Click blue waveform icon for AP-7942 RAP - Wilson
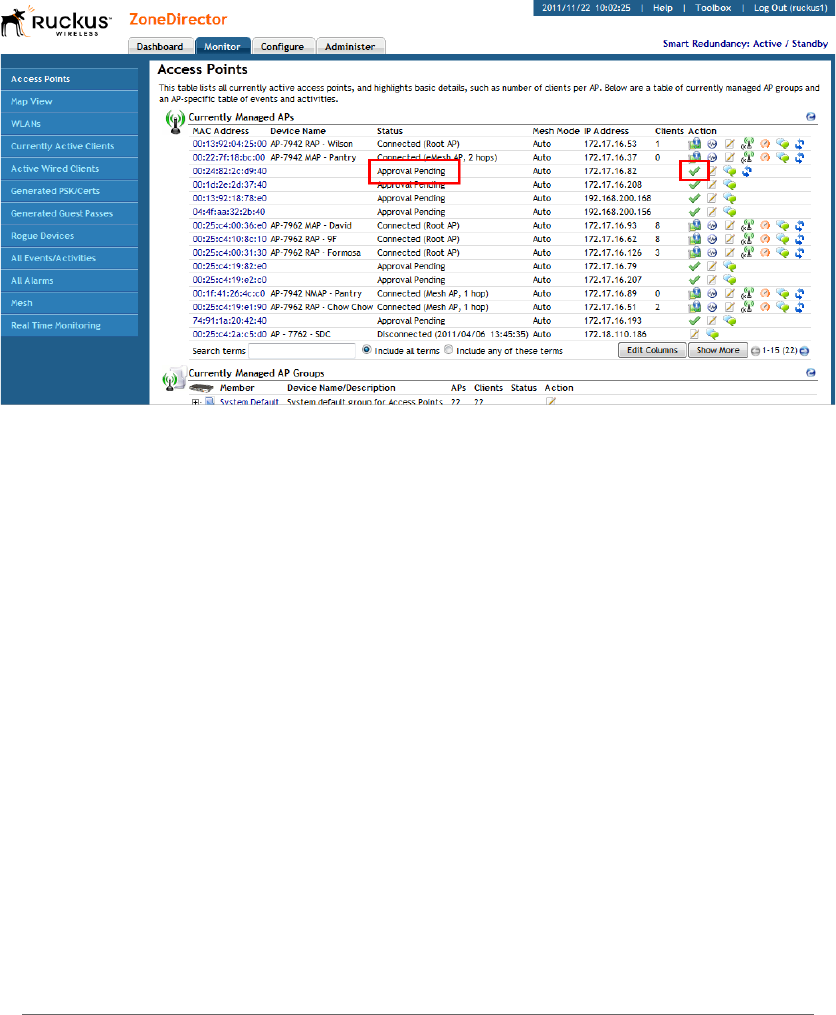Viewport: 836px width, 1015px height. pyautogui.click(x=712, y=144)
